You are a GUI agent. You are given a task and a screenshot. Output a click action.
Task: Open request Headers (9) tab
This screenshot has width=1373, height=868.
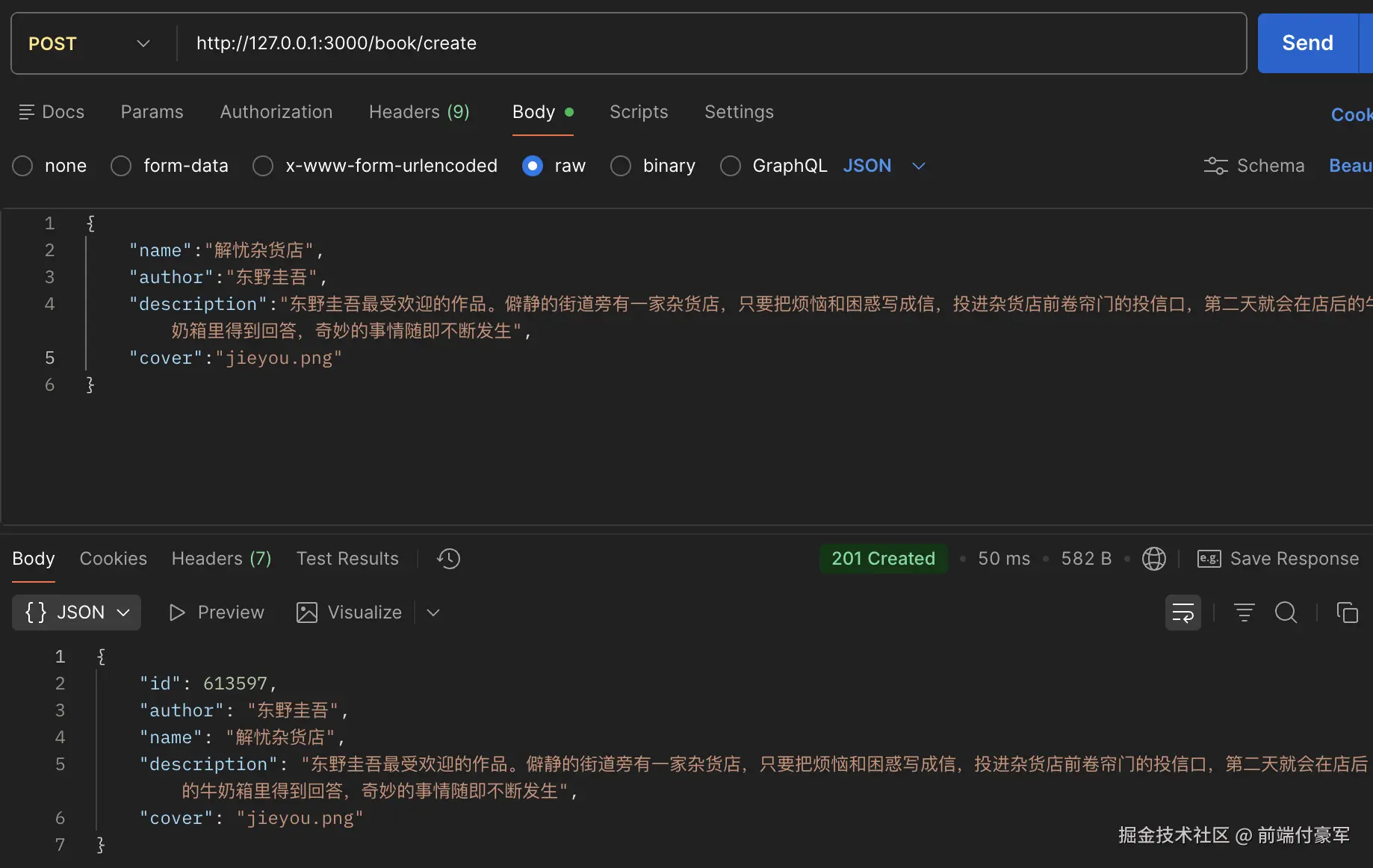pyautogui.click(x=419, y=112)
